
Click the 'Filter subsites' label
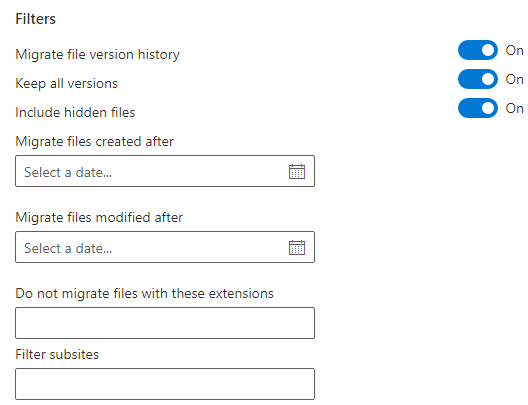pyautogui.click(x=57, y=355)
